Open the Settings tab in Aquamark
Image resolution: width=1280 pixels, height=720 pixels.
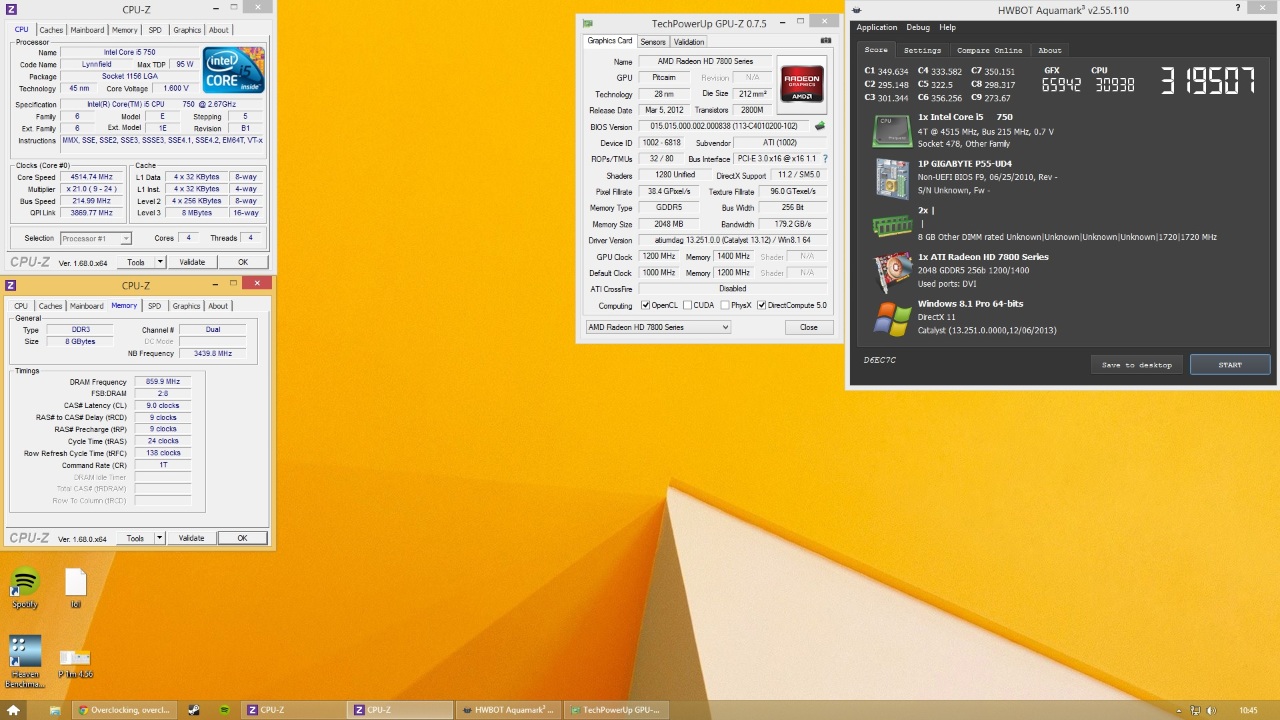(x=922, y=50)
